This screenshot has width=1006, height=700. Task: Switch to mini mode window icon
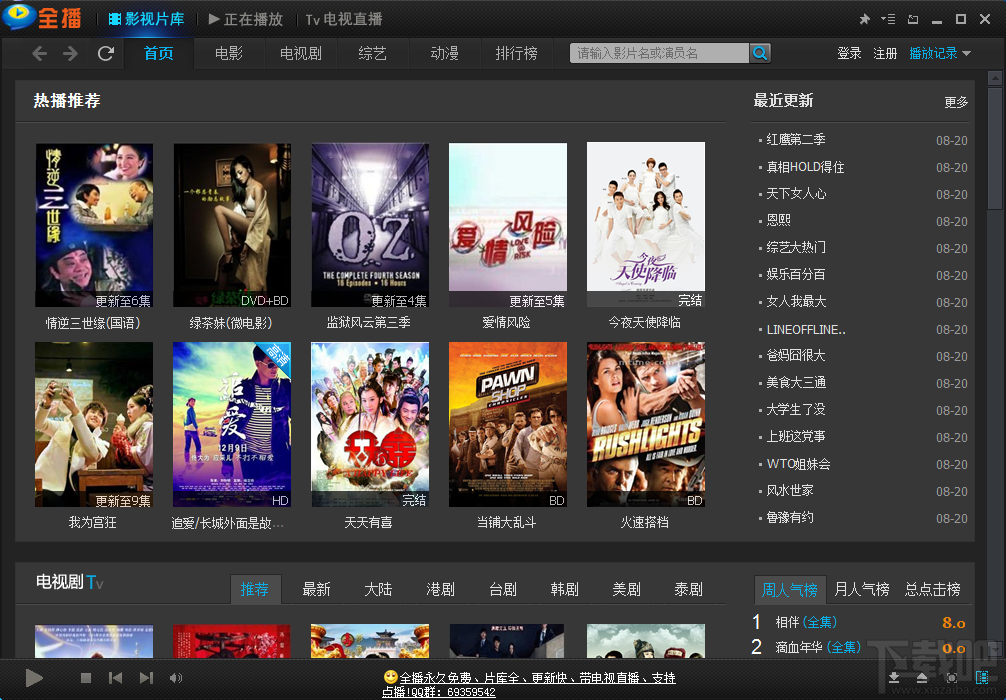tap(912, 19)
